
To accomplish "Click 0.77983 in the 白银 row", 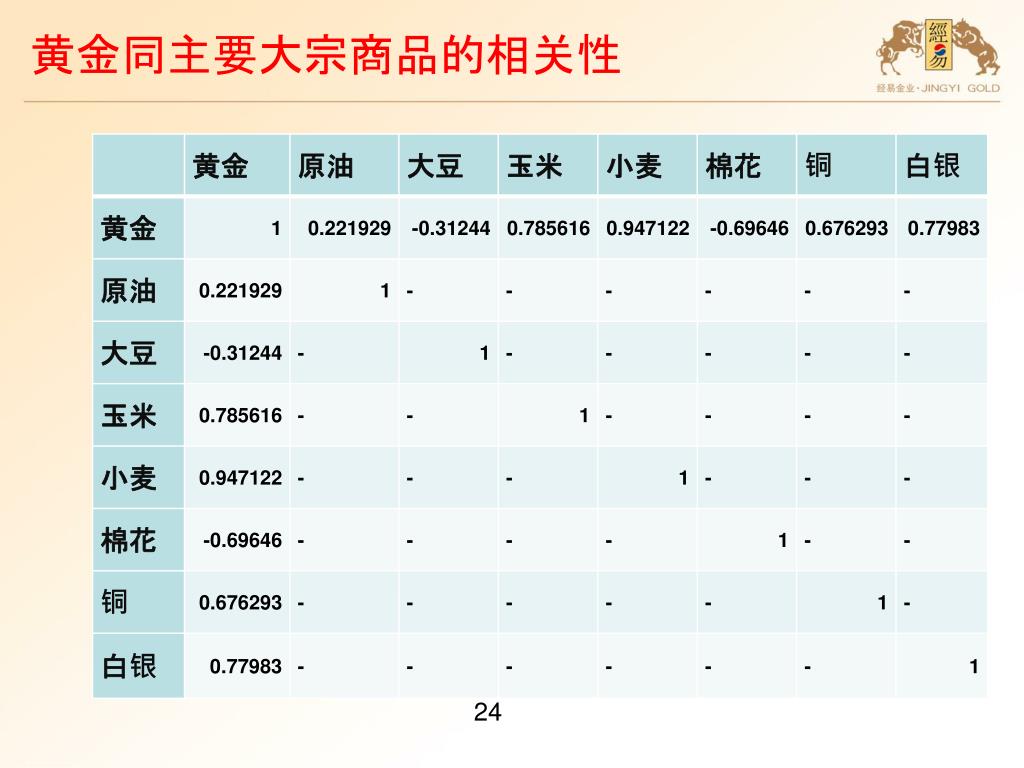I will coord(246,667).
